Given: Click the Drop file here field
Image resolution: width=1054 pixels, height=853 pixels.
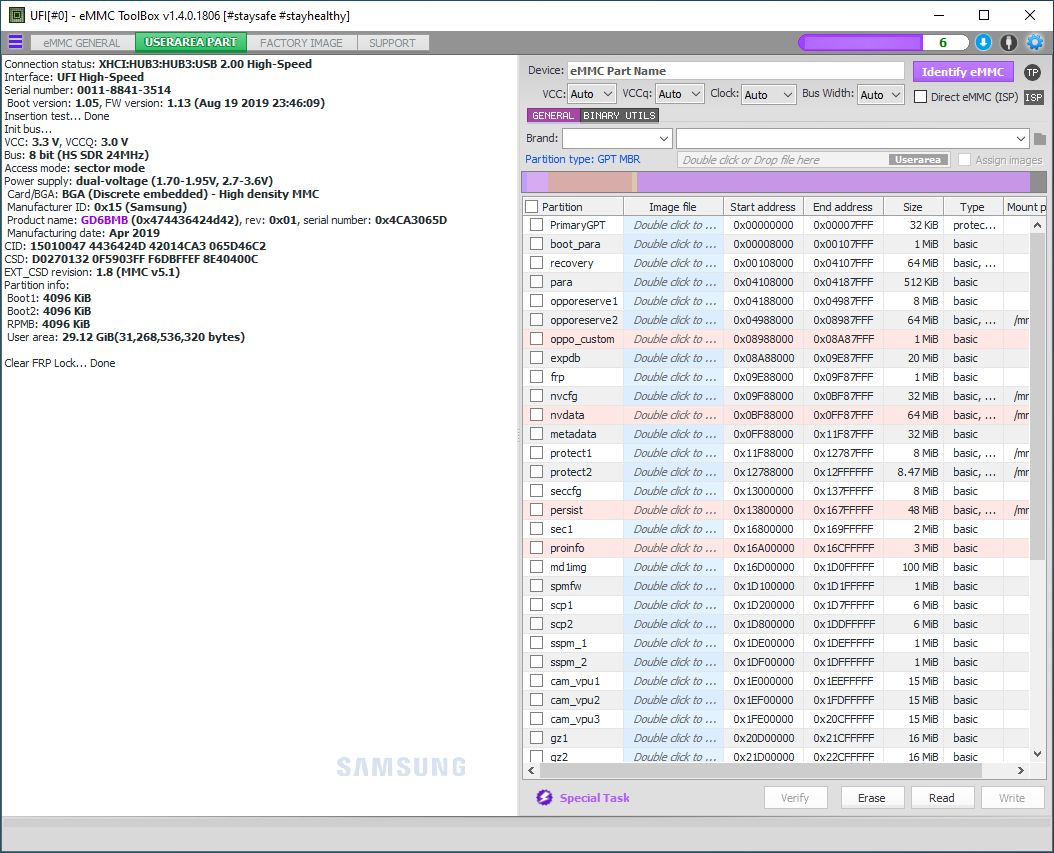Looking at the screenshot, I should click(x=813, y=160).
